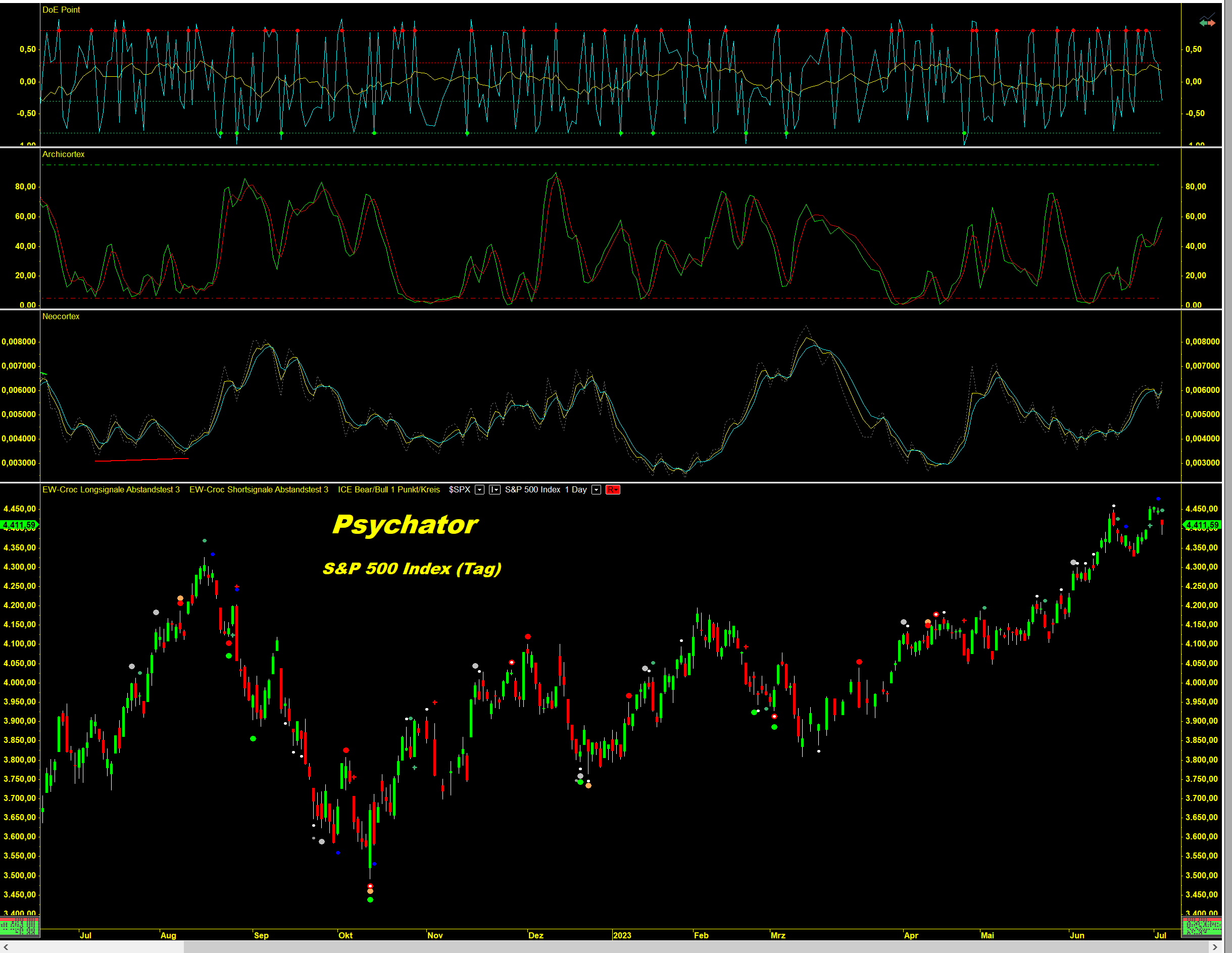Select the red trendline in Neocortex panel
Image resolution: width=1232 pixels, height=953 pixels.
141,460
